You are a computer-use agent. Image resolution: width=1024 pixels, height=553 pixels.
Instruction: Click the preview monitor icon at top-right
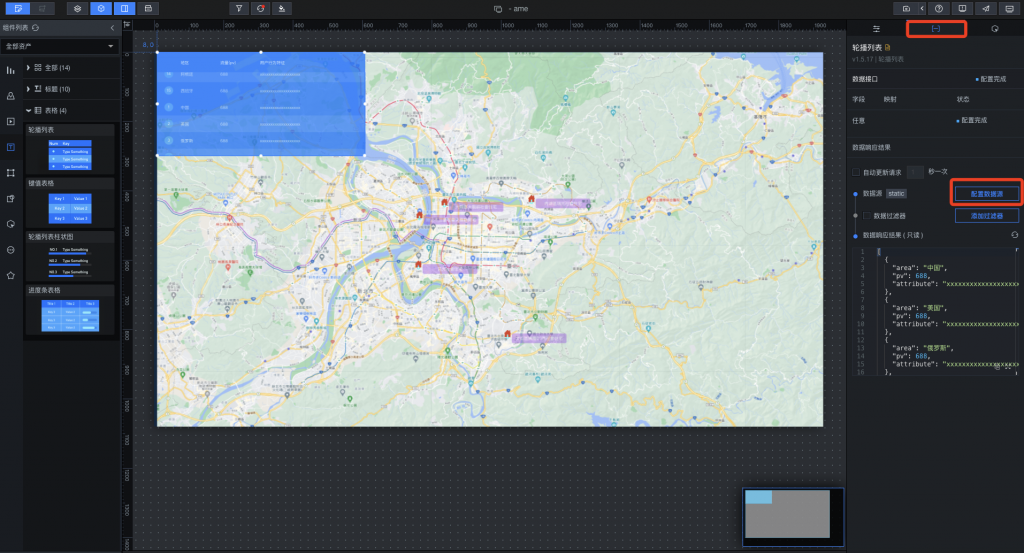[x=962, y=8]
